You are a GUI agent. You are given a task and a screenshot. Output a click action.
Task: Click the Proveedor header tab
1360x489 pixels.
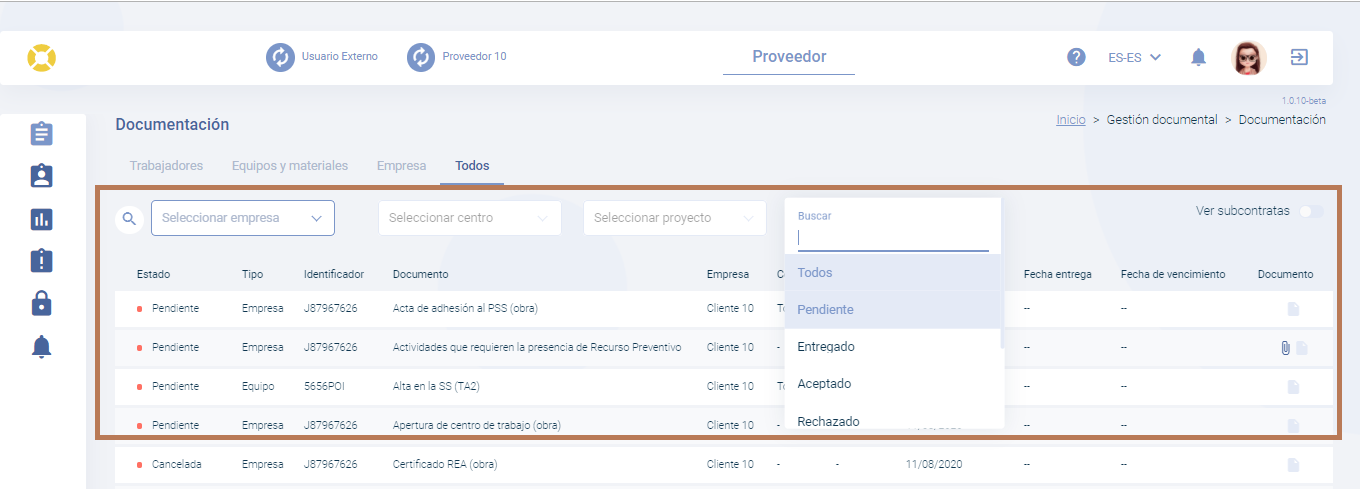pos(789,57)
